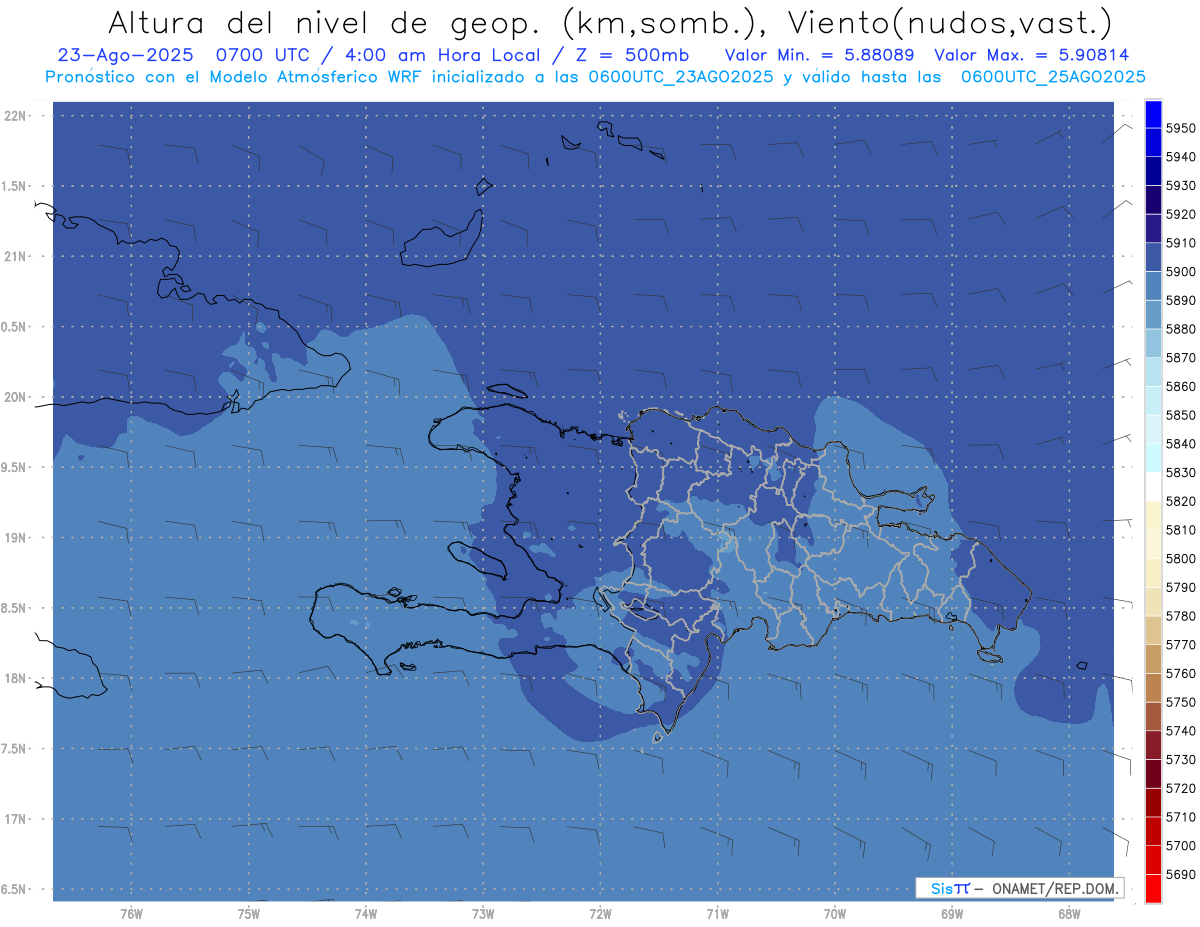Click the legend value '5690'
This screenshot has width=1200, height=927.
(1180, 874)
